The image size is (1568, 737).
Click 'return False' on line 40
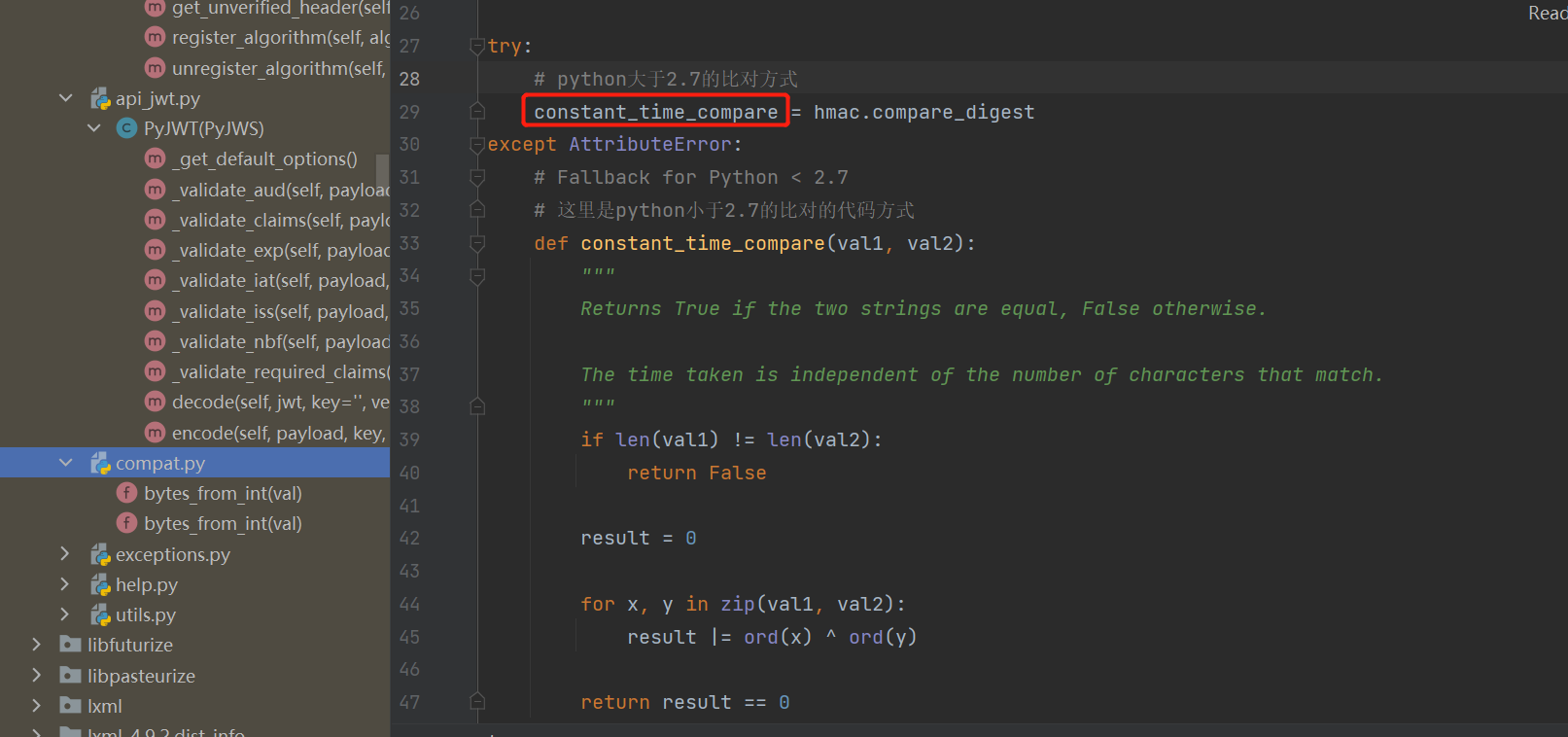coord(696,473)
